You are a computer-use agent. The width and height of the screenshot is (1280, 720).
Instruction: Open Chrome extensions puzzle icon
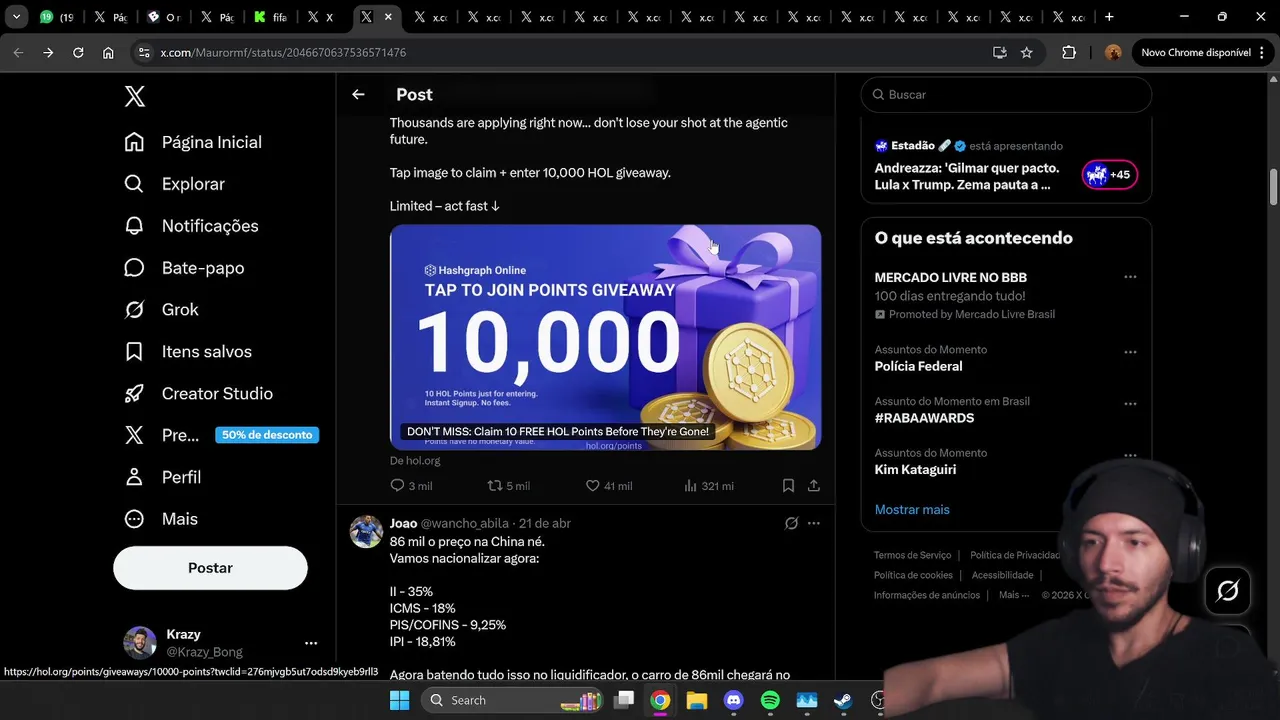1069,52
